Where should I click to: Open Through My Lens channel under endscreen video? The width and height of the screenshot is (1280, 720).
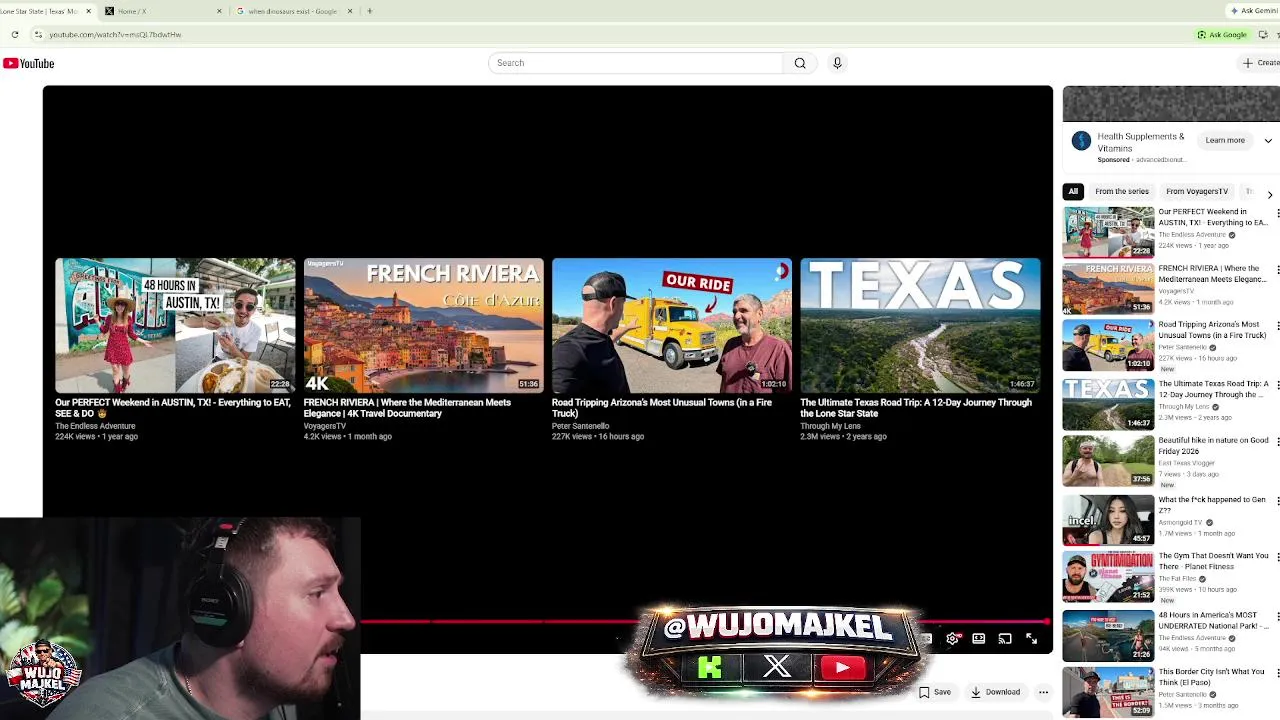point(830,426)
